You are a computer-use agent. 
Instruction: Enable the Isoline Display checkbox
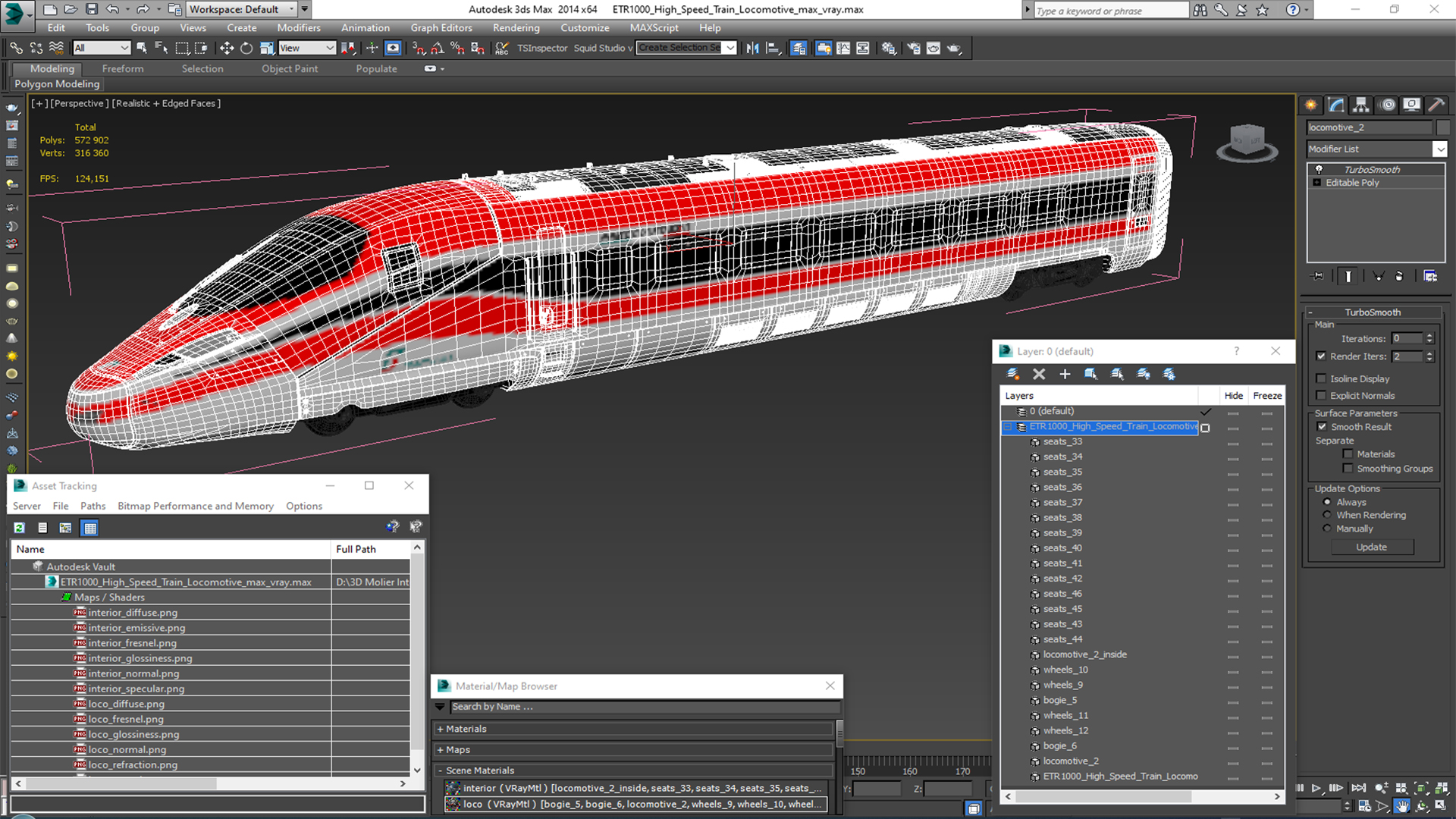click(x=1321, y=378)
